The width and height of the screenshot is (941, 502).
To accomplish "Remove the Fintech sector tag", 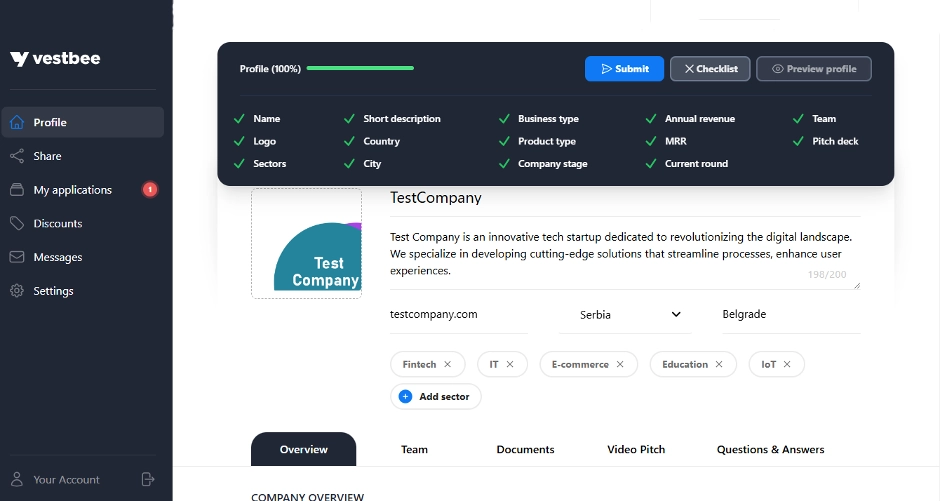I will 448,364.
